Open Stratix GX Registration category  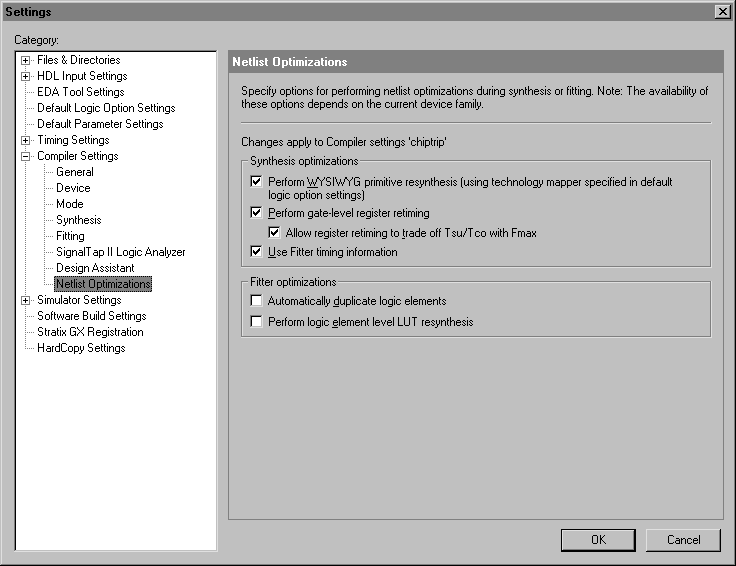coord(90,332)
